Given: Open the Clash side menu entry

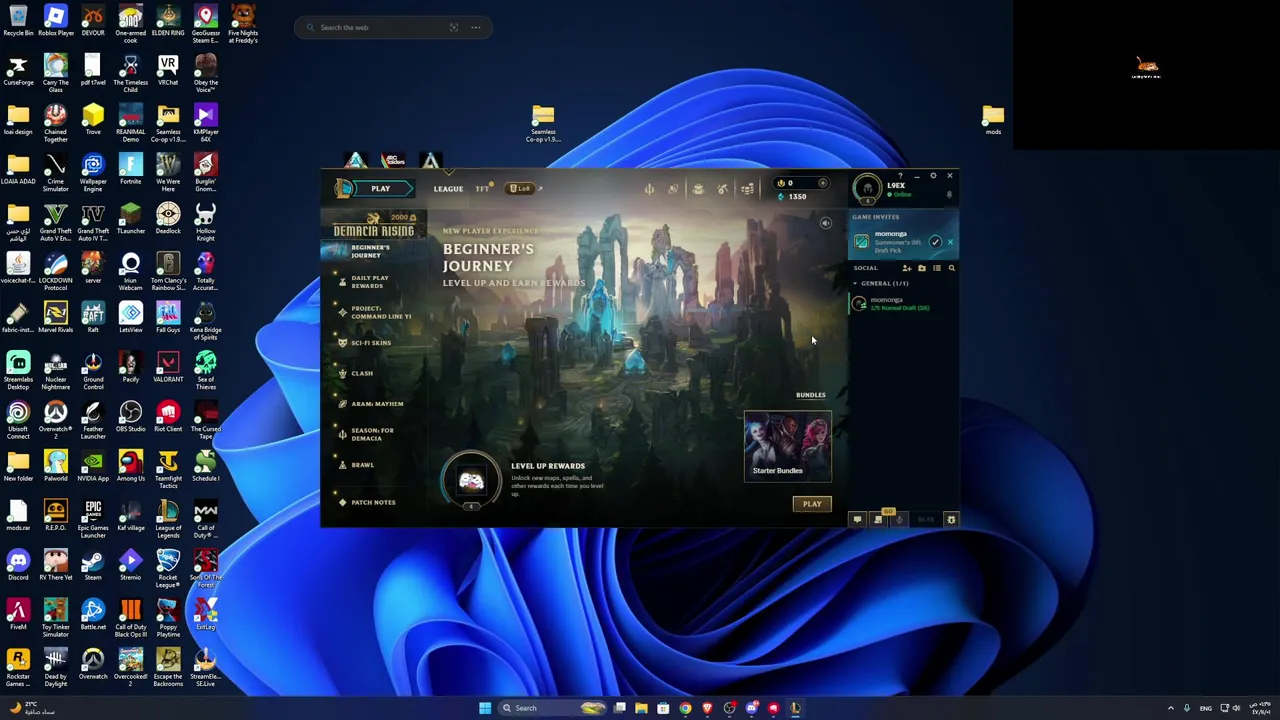Looking at the screenshot, I should click(361, 373).
